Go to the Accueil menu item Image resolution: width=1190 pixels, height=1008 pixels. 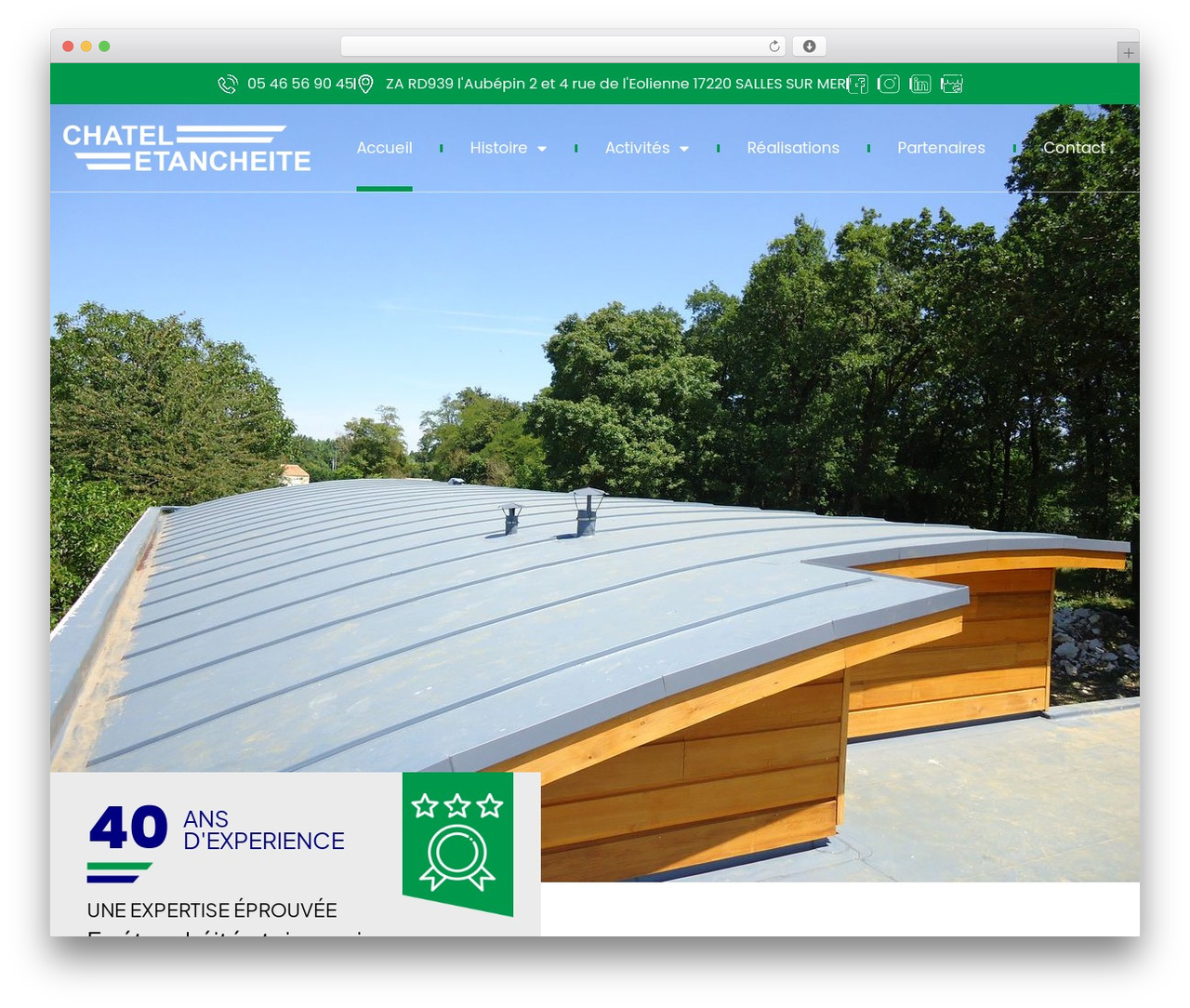385,148
